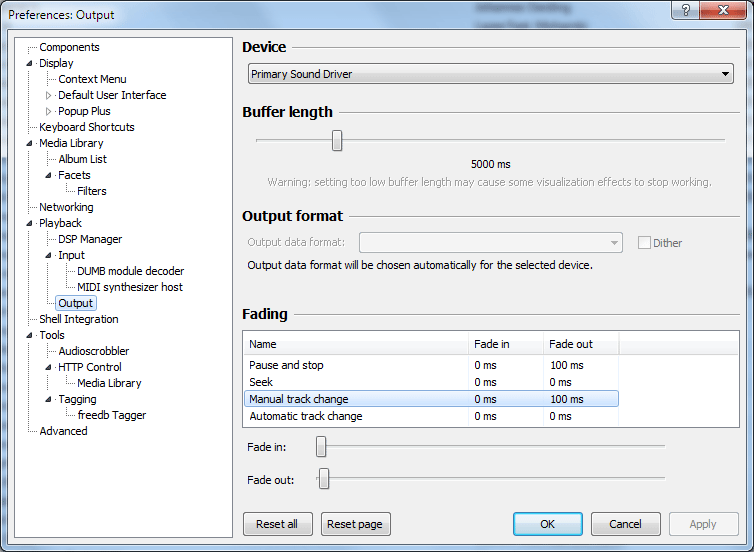
Task: Click the help question mark button
Action: pyautogui.click(x=686, y=12)
